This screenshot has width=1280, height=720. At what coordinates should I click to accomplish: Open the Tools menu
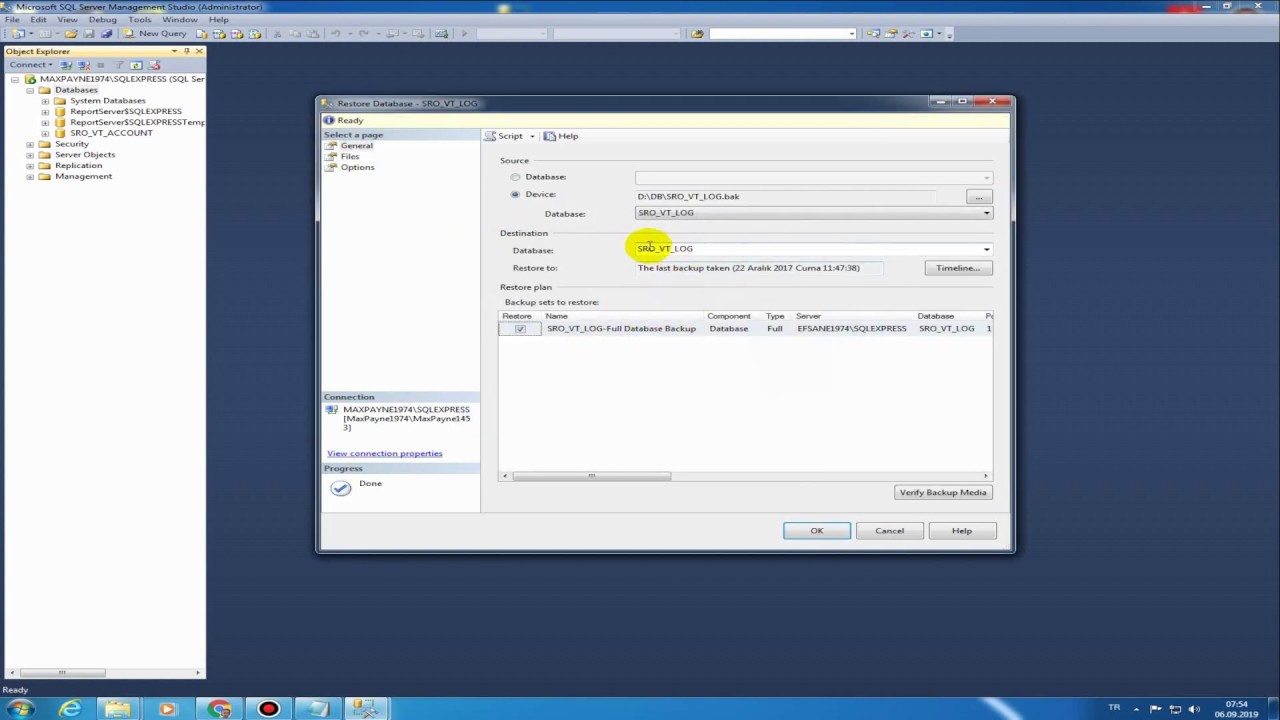pyautogui.click(x=139, y=19)
